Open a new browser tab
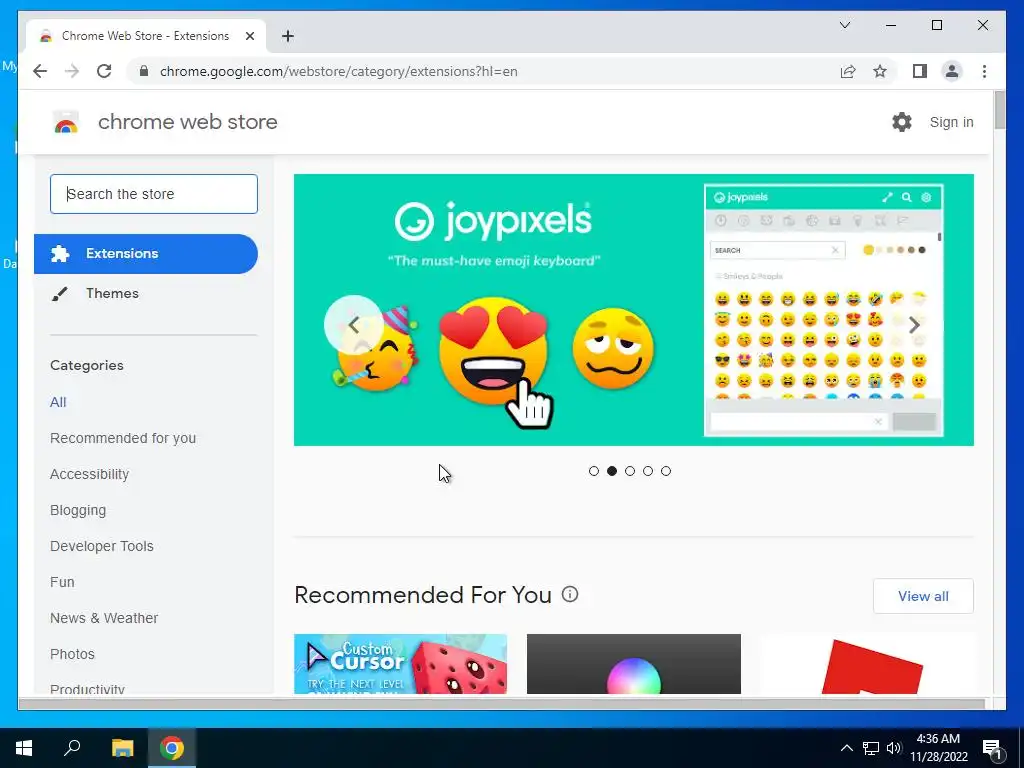Image resolution: width=1024 pixels, height=768 pixels. 287,36
